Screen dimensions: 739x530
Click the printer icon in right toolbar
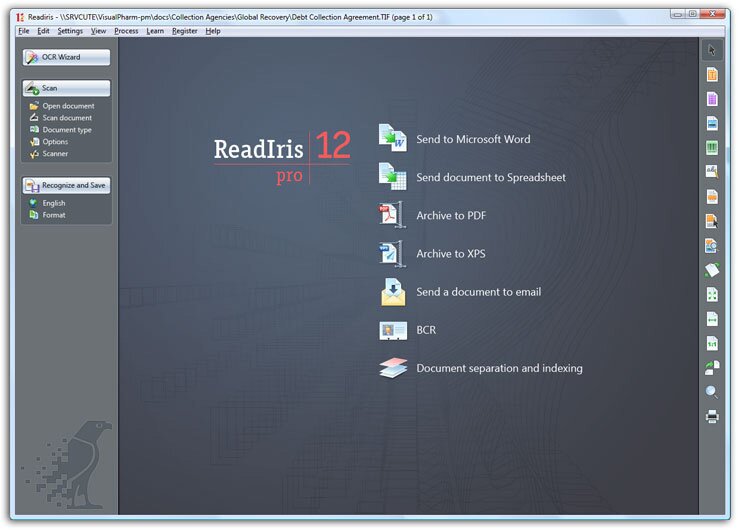click(x=712, y=416)
